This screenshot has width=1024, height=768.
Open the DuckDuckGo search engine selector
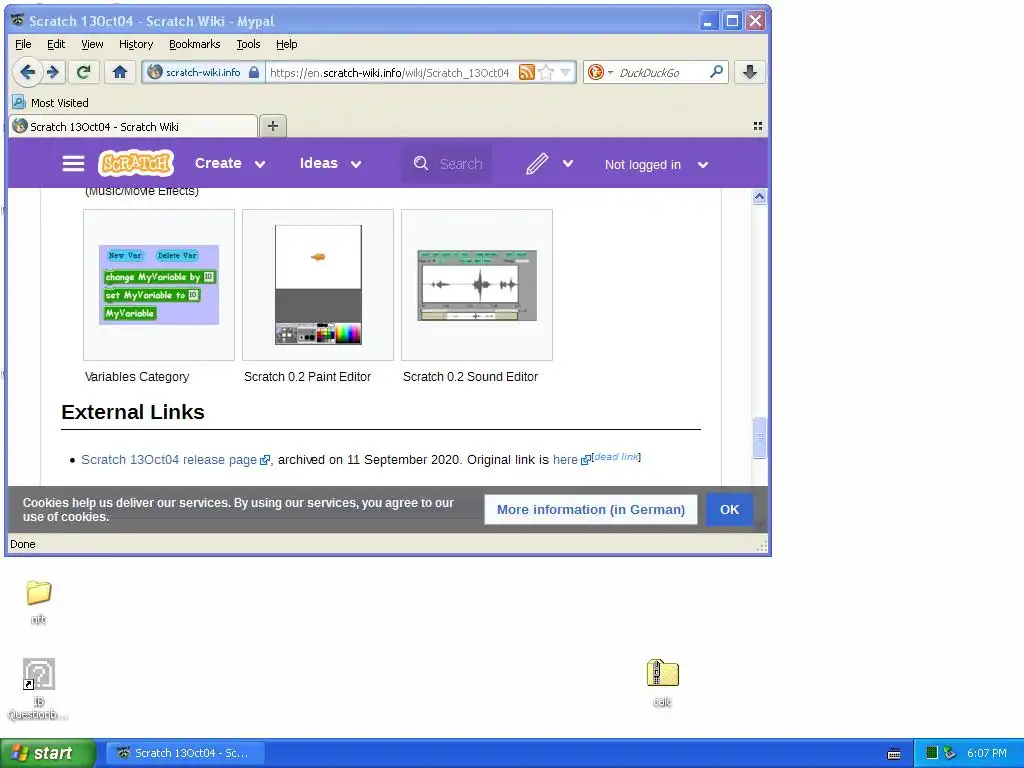(x=600, y=72)
